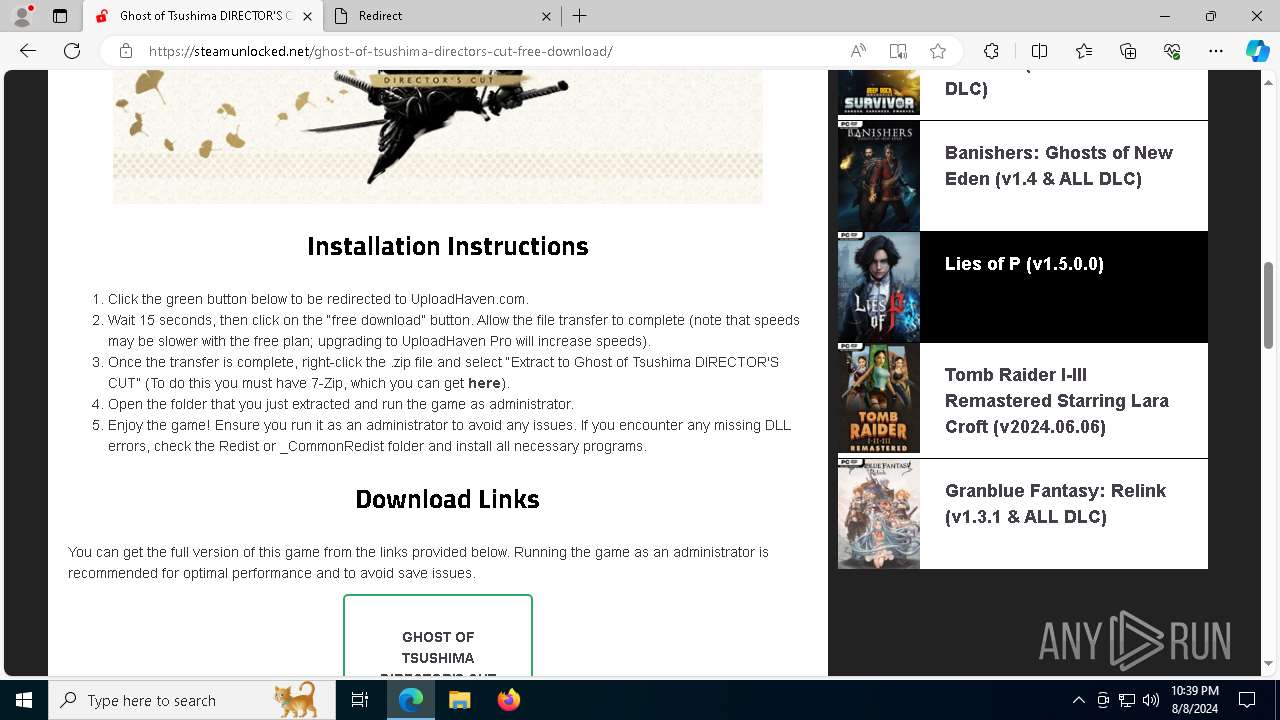Open browser Extensions icon
1280x720 pixels.
click(991, 51)
